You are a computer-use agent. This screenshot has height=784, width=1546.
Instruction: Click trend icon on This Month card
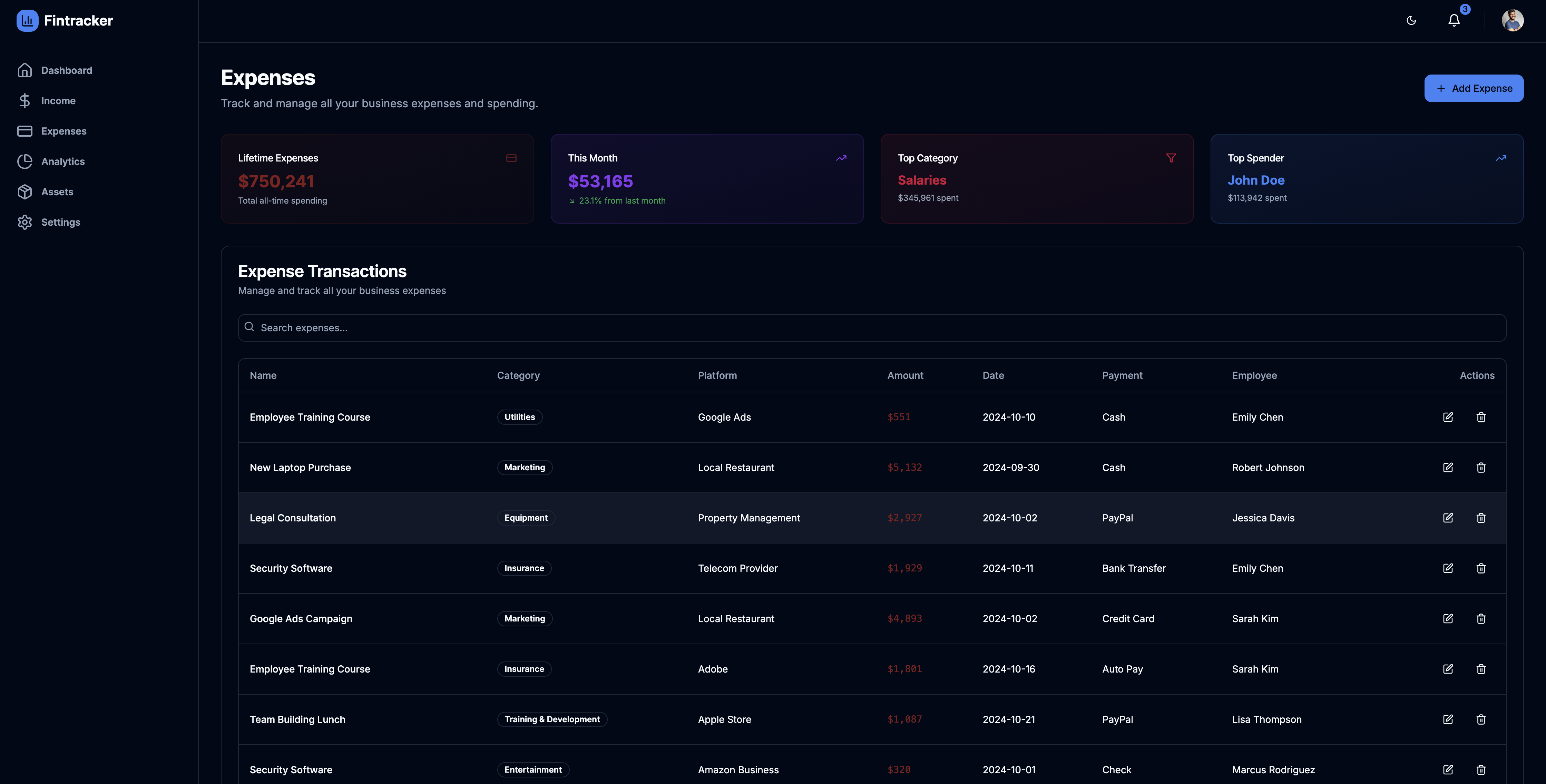tap(841, 158)
